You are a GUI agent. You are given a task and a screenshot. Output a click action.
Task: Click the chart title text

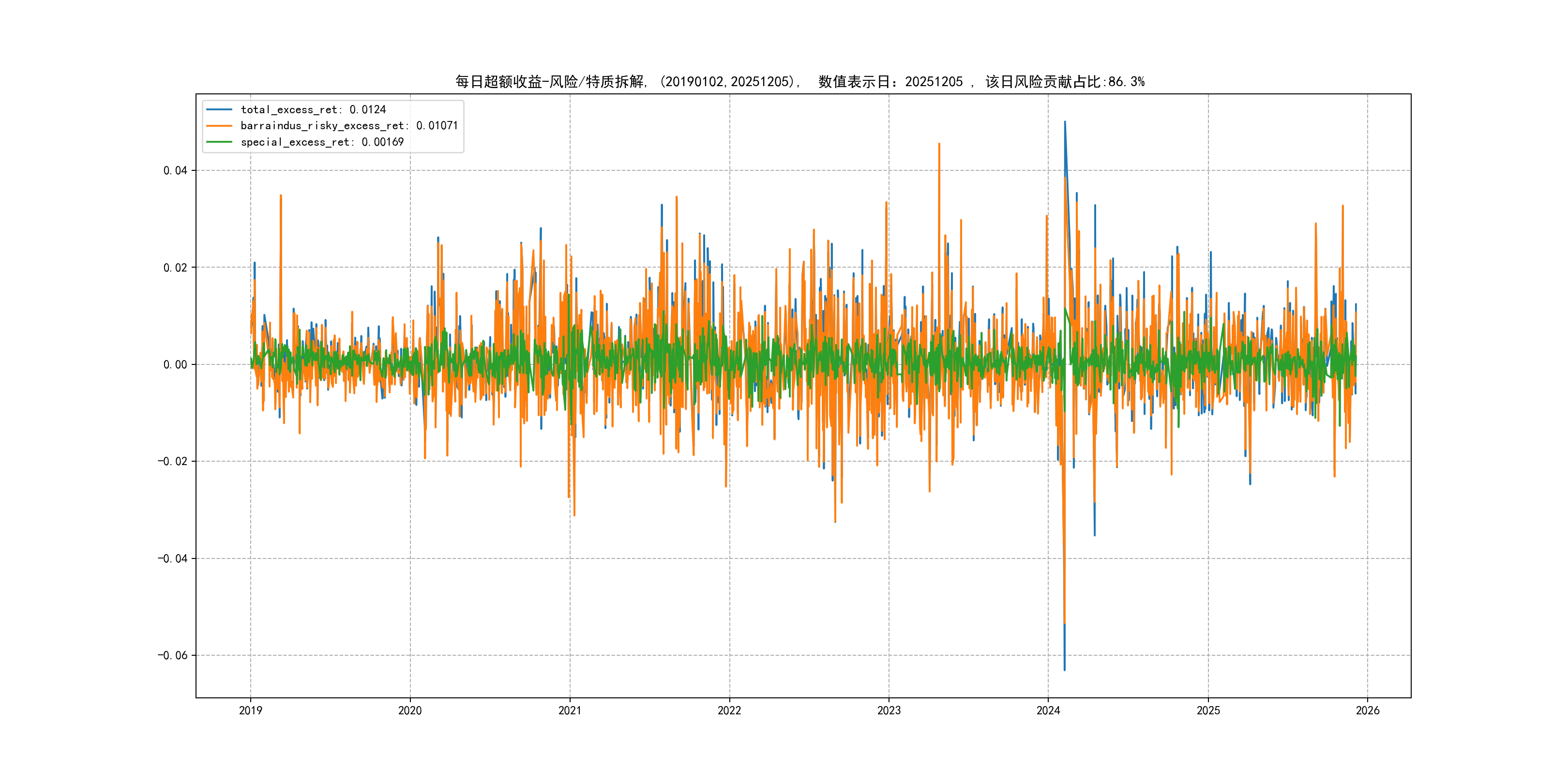point(799,82)
